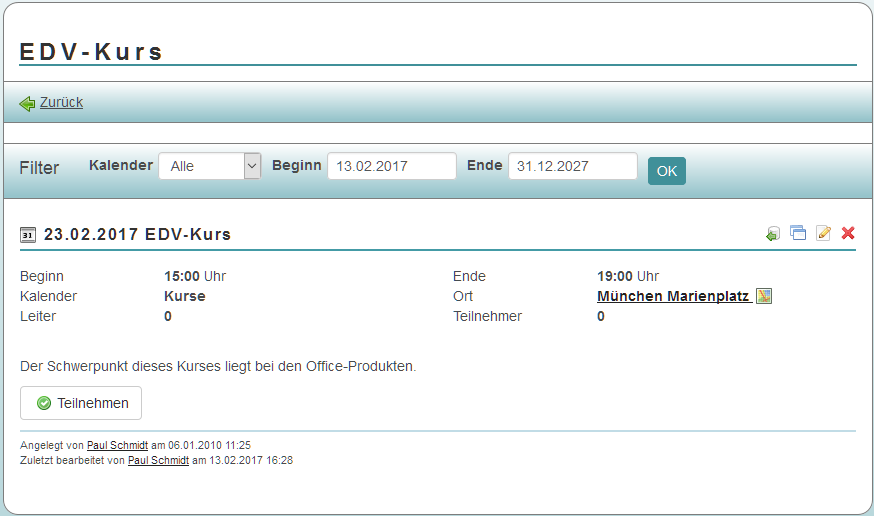Image resolution: width=874 pixels, height=516 pixels.
Task: Click the course description about Office-Produkten
Action: (217, 366)
